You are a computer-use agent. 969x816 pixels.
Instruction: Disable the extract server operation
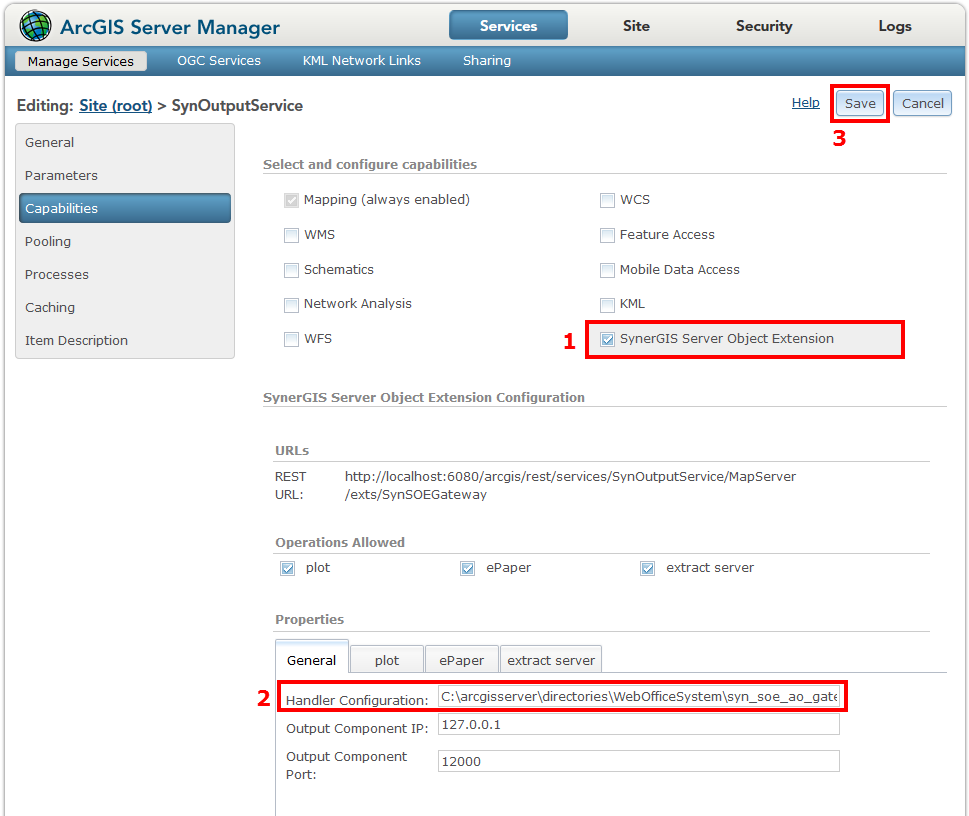point(647,567)
